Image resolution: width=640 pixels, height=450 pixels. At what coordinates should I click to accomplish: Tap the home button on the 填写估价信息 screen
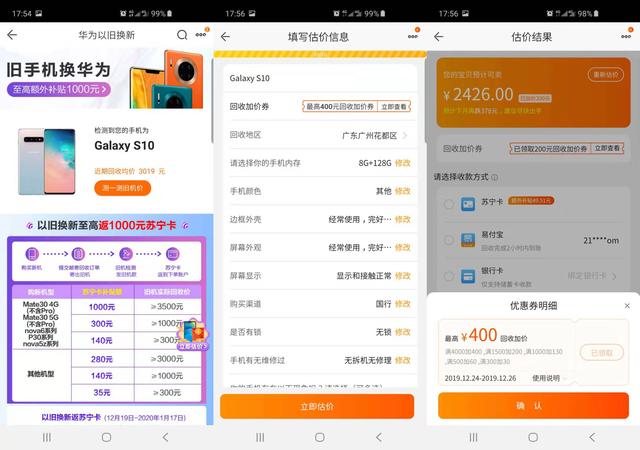320,437
